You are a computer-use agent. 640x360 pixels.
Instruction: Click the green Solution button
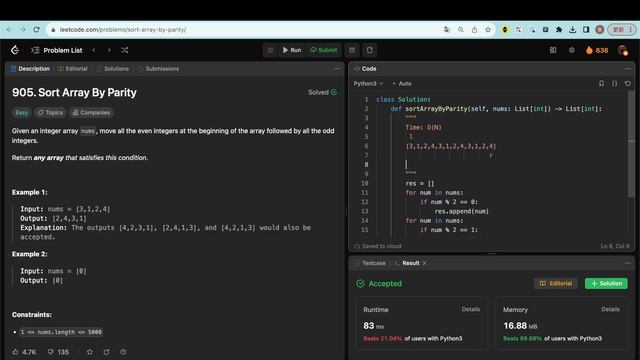606,283
